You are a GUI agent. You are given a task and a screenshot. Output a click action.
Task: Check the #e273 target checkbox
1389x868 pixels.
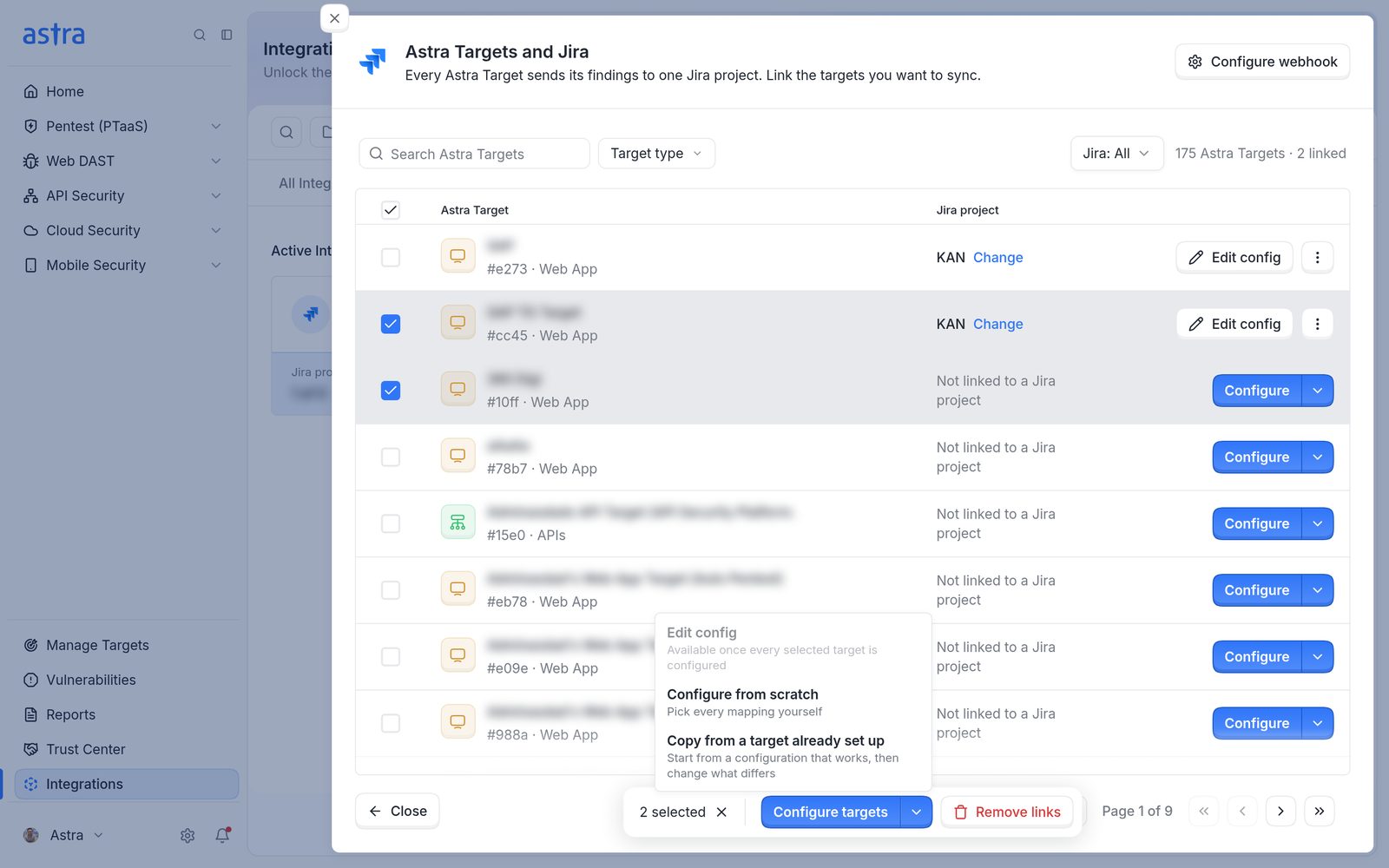[391, 257]
